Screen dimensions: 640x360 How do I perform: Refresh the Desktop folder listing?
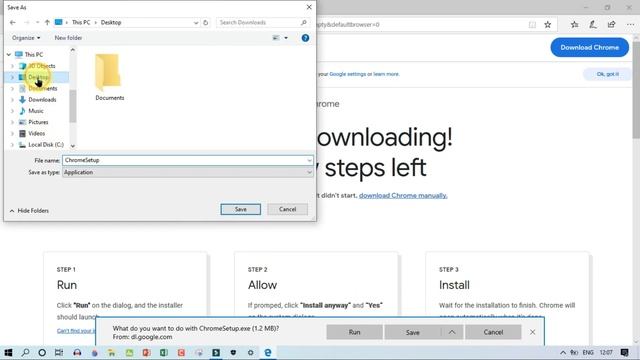pyautogui.click(x=206, y=22)
